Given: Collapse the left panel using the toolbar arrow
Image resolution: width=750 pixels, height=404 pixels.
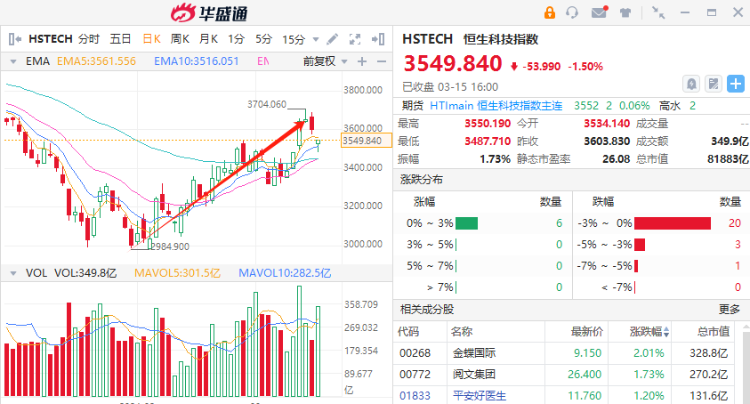Looking at the screenshot, I should [12, 39].
